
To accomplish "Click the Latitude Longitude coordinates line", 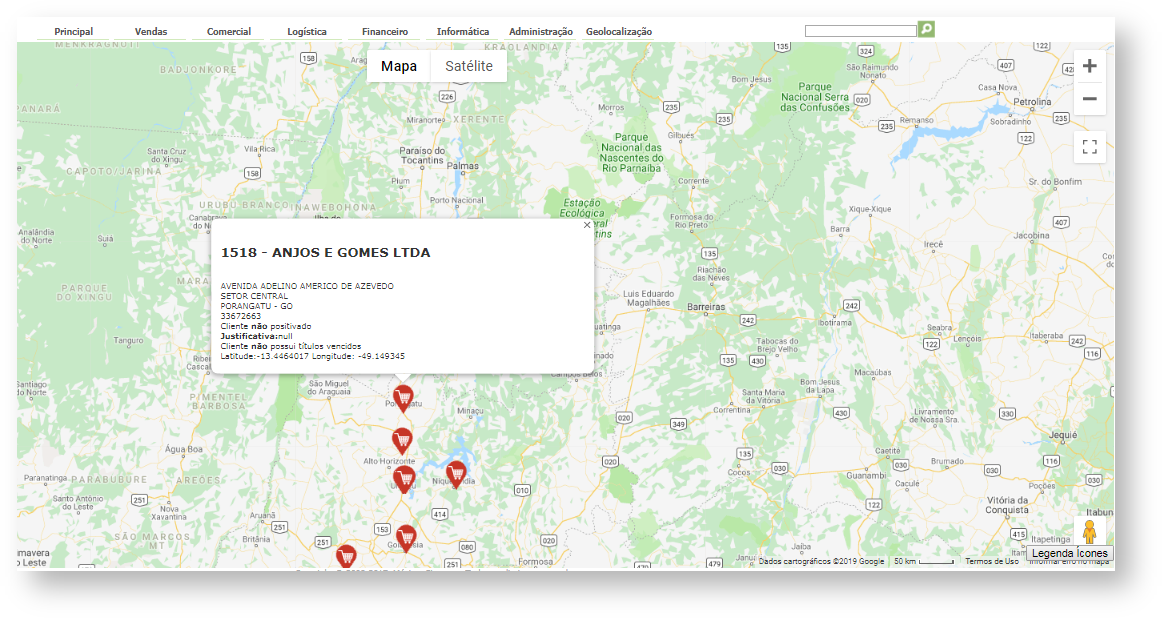I will click(x=312, y=357).
